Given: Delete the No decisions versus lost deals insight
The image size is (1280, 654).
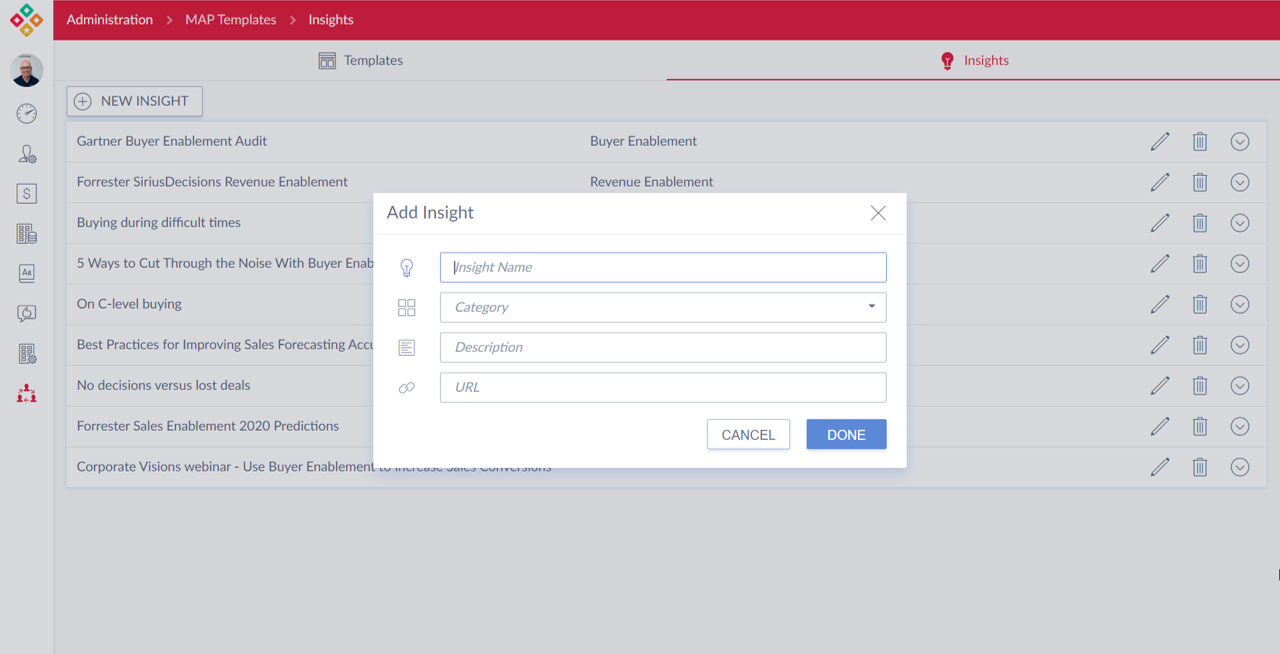Looking at the screenshot, I should (x=1199, y=386).
